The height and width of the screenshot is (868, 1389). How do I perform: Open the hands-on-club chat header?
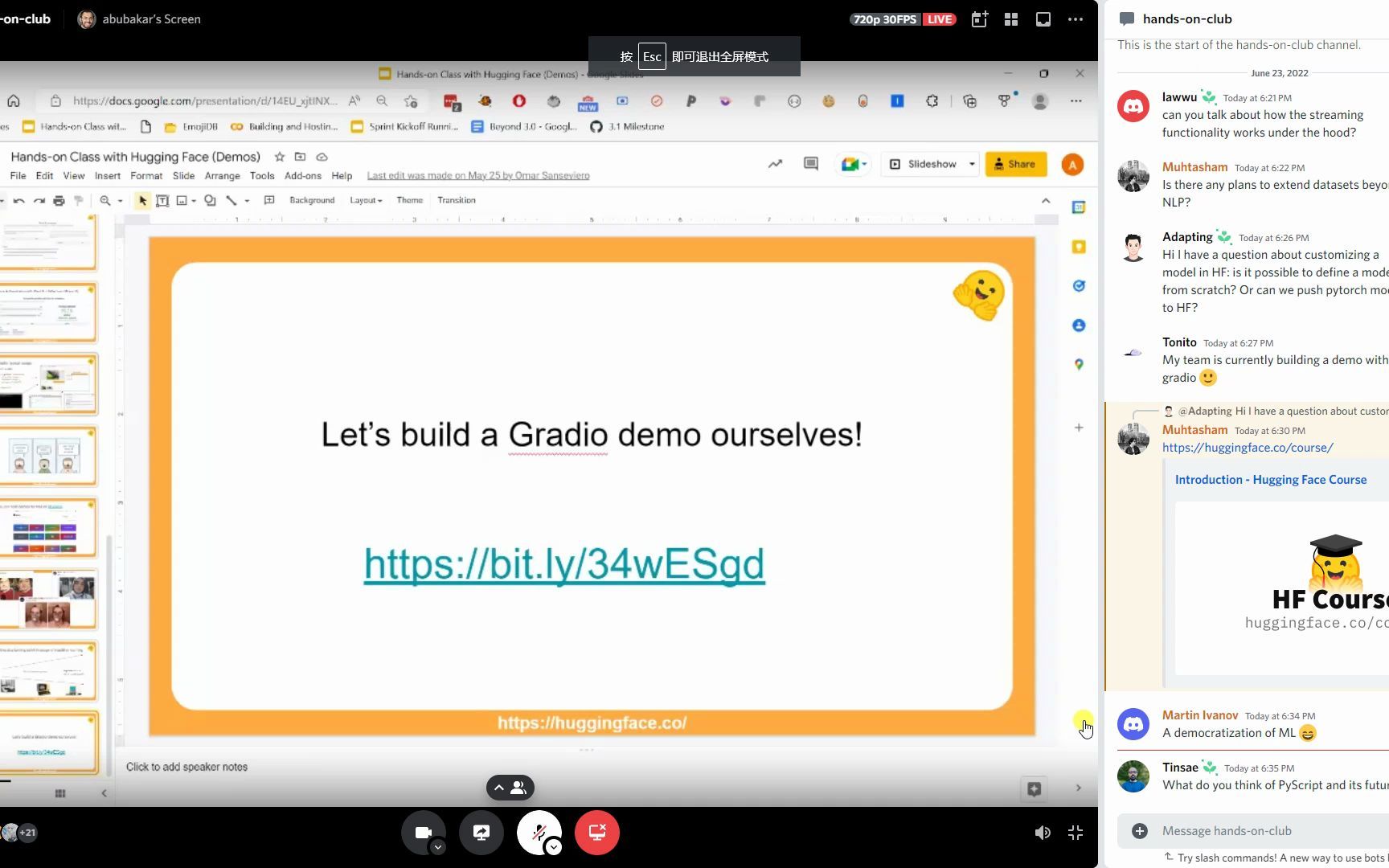[1187, 19]
